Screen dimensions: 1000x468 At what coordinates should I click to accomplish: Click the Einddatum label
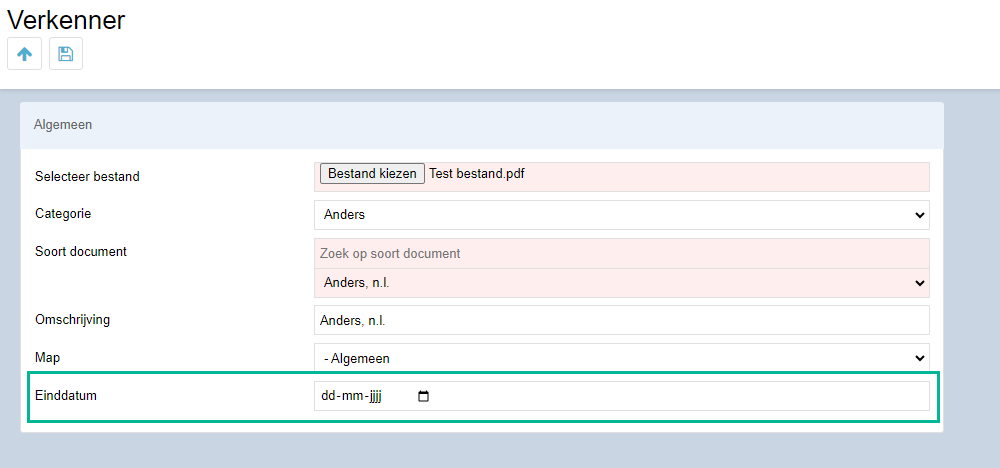click(66, 395)
